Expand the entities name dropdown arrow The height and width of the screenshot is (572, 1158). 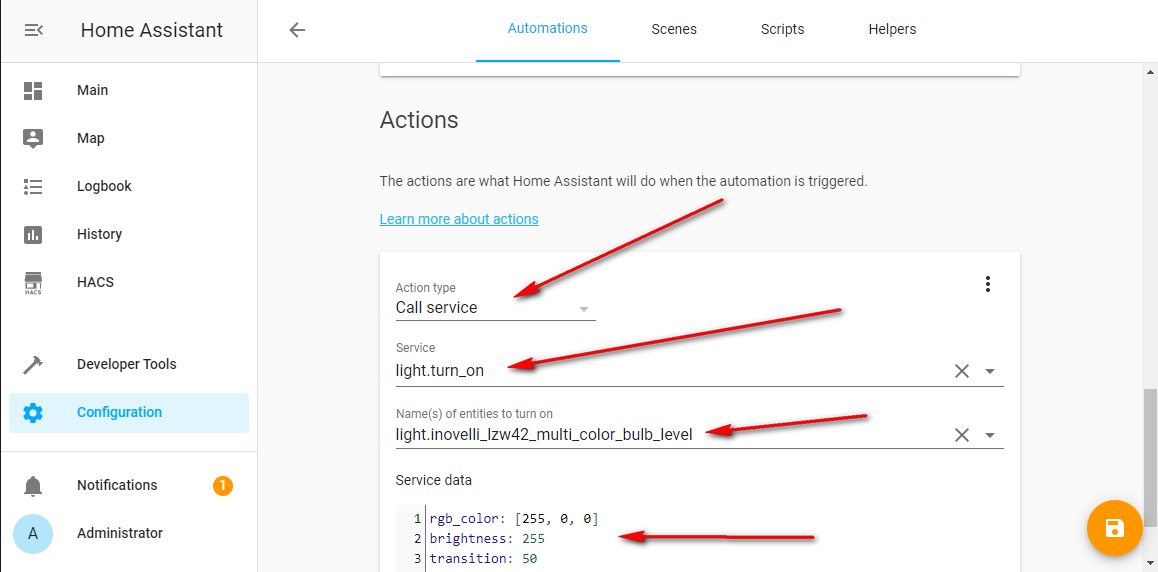pyautogui.click(x=990, y=435)
